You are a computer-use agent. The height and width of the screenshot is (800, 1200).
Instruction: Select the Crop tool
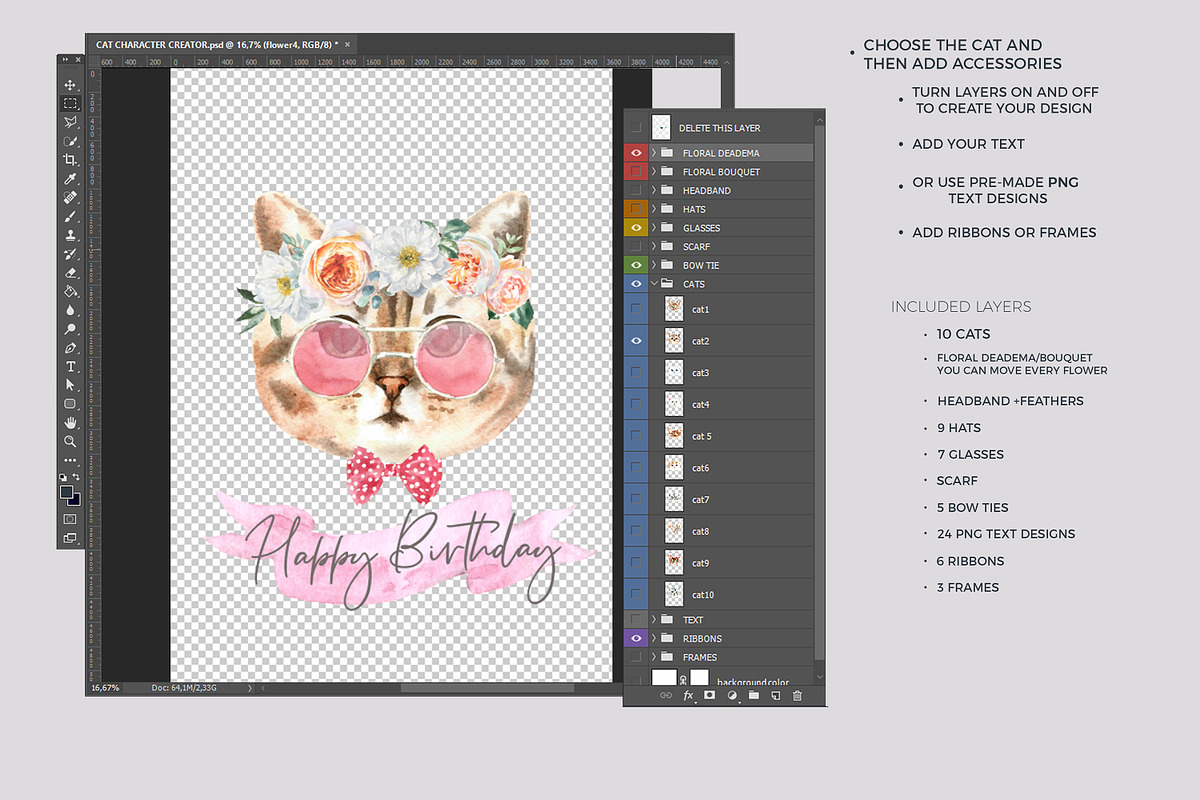pos(70,160)
